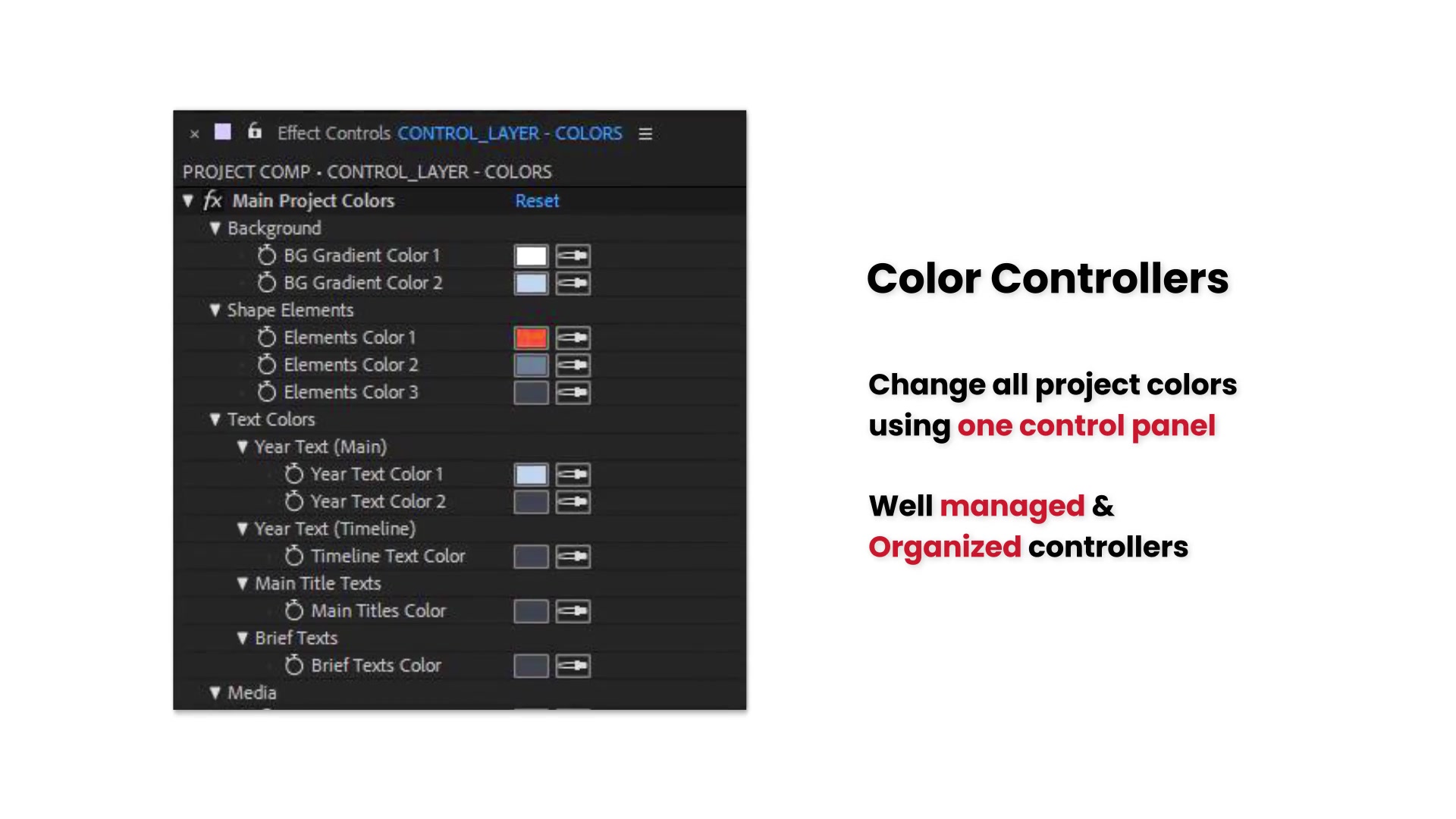Click the Reset button for Main Project Colors

[x=536, y=201]
